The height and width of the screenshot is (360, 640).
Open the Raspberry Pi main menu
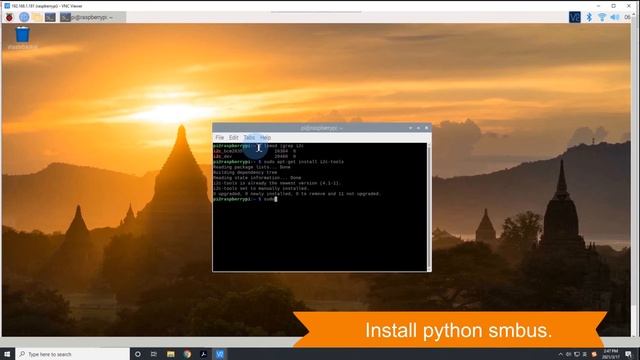tap(9, 17)
